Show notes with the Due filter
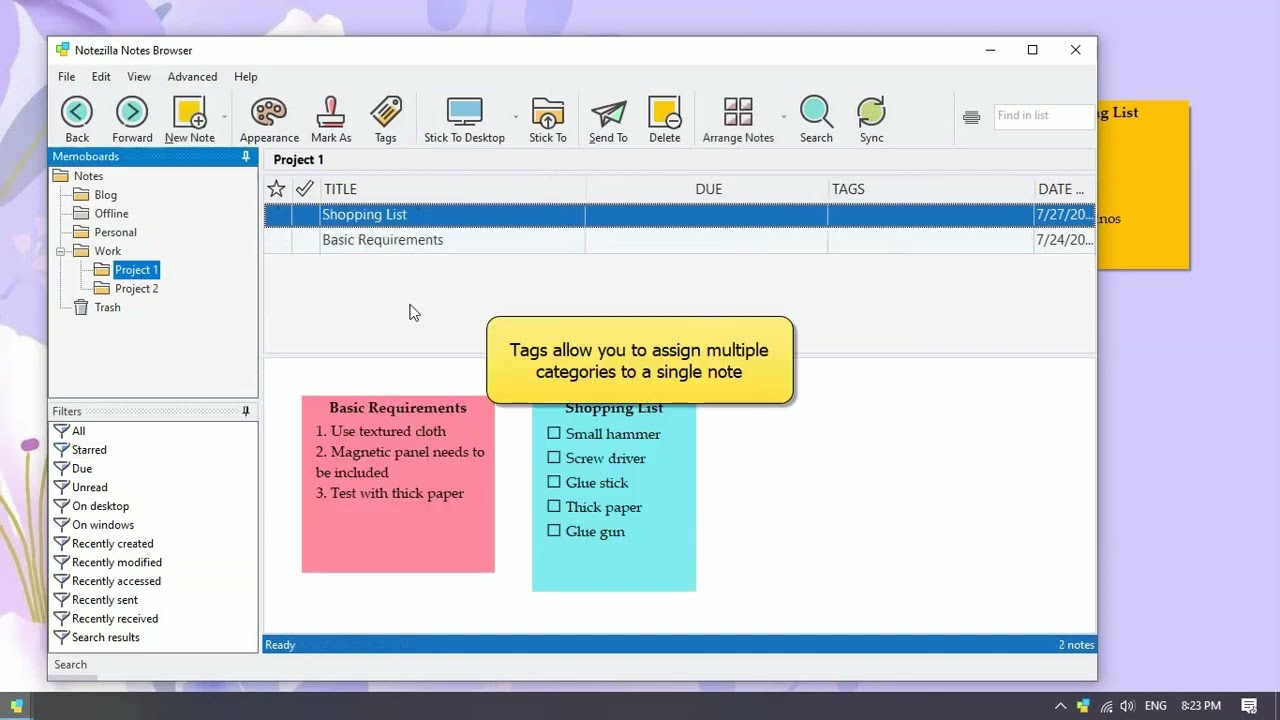Screen dimensions: 1280x720 pyautogui.click(x=82, y=468)
